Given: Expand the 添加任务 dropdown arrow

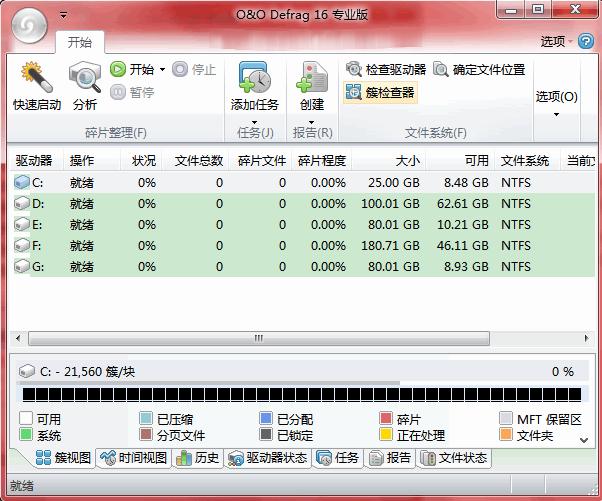Looking at the screenshot, I should coord(255,122).
